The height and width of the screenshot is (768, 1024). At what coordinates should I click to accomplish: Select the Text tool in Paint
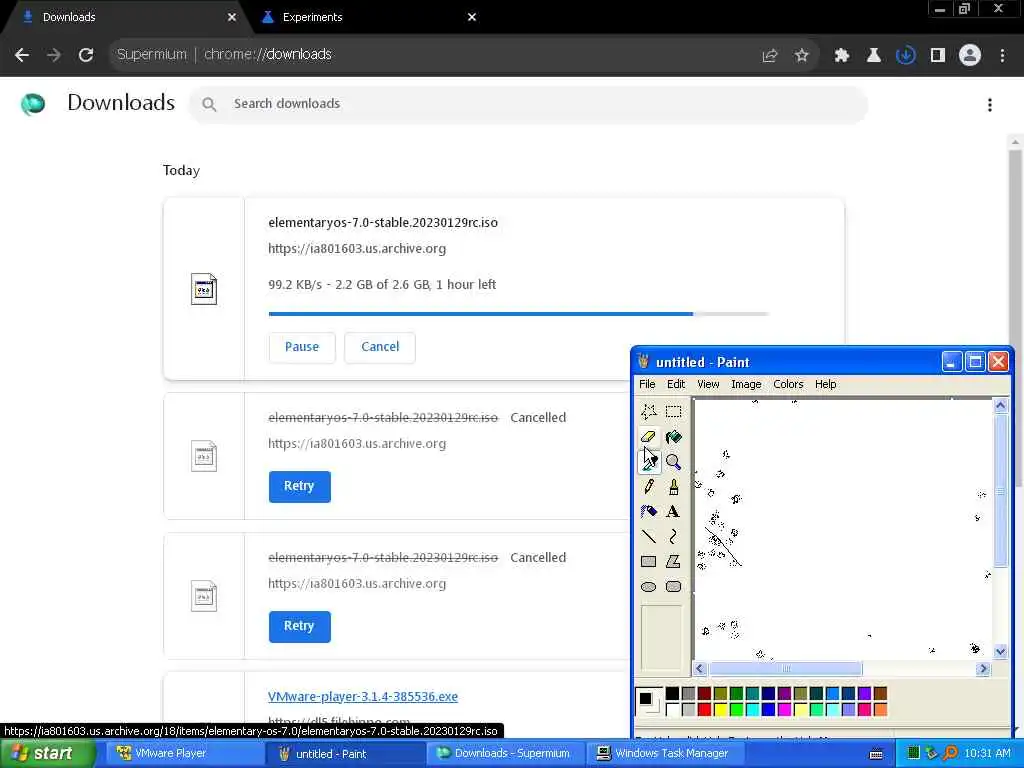673,511
